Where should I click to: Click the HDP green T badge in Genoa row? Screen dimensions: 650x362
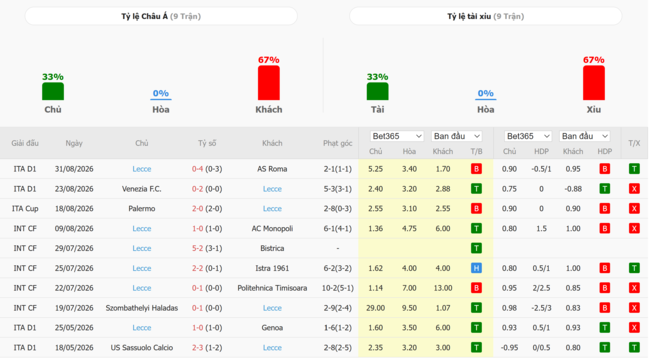tap(605, 328)
